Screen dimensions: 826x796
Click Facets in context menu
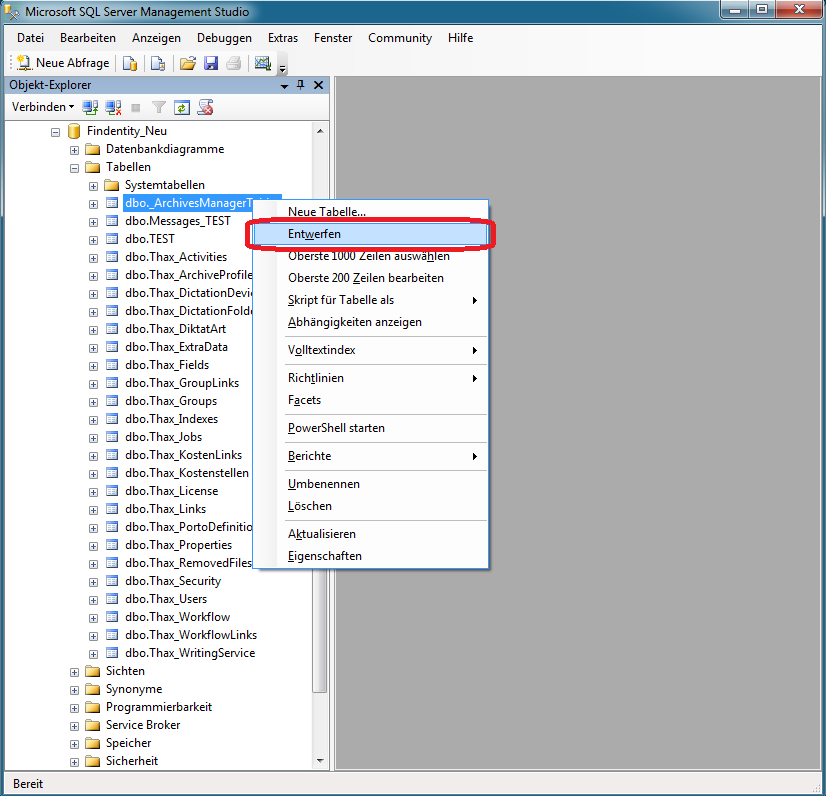[x=371, y=400]
